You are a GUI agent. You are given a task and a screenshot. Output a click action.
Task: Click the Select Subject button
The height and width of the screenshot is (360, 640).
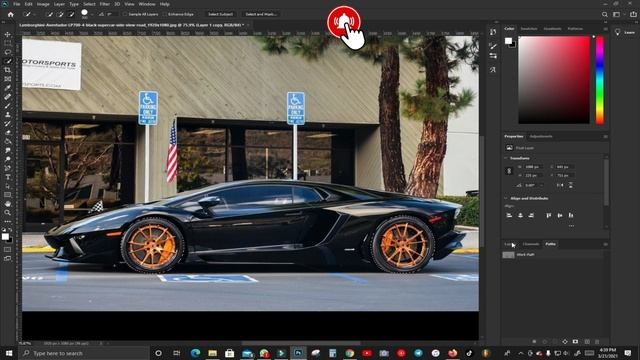[220, 14]
